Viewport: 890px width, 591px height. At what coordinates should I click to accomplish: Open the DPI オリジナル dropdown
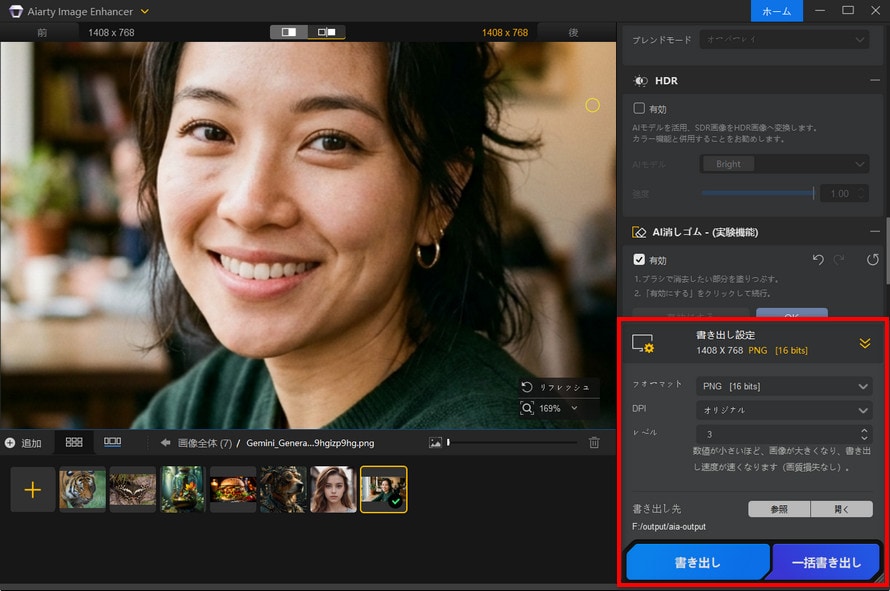783,409
